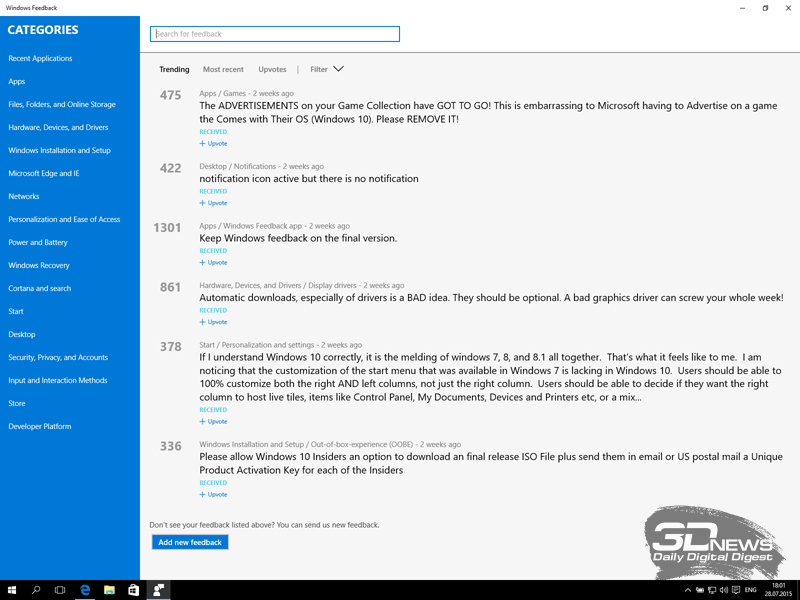The width and height of the screenshot is (800, 600).
Task: Open the Store taskbar icon
Action: pos(133,590)
